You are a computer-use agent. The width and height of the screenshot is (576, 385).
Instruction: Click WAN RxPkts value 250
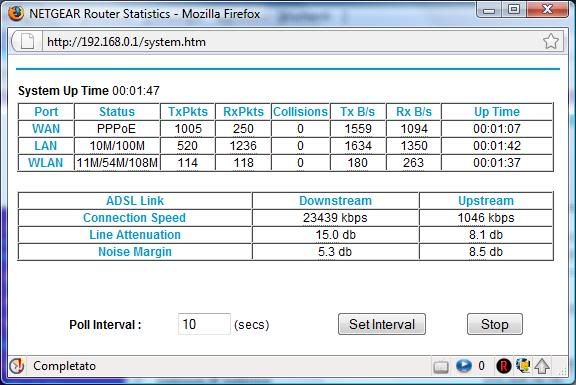click(x=243, y=129)
